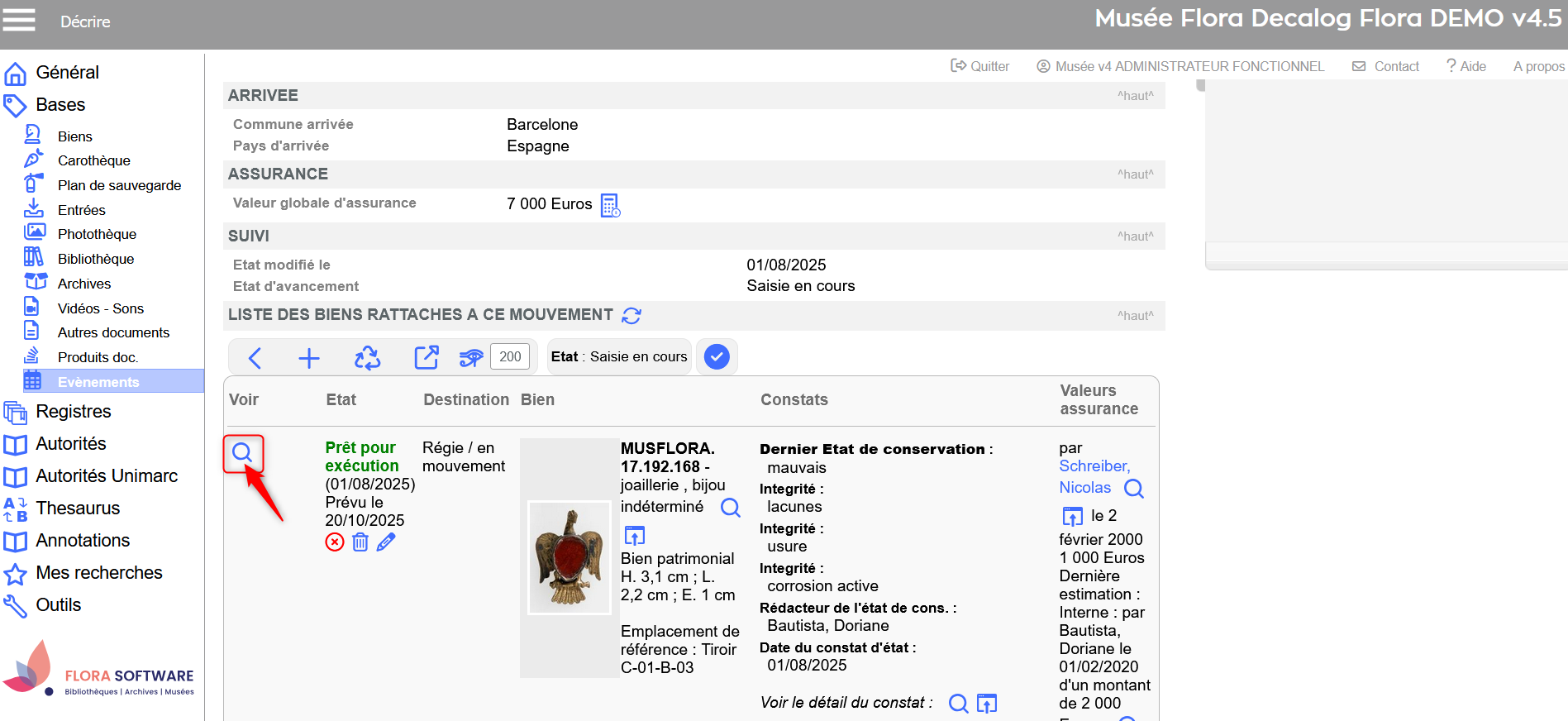Click the pencil edit icon in Etat column

pos(386,542)
